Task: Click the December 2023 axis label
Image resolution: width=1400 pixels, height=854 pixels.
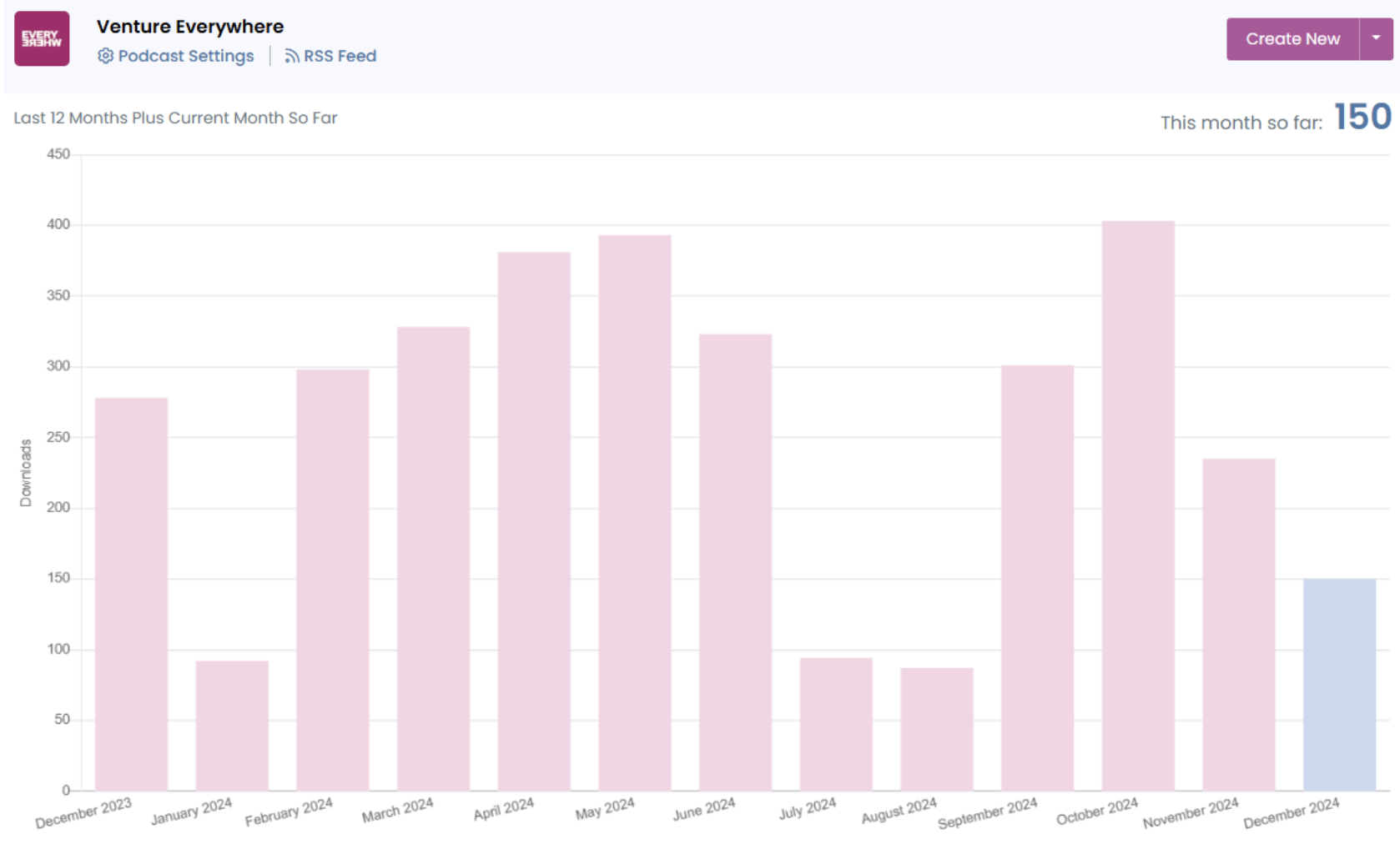Action: point(83,813)
